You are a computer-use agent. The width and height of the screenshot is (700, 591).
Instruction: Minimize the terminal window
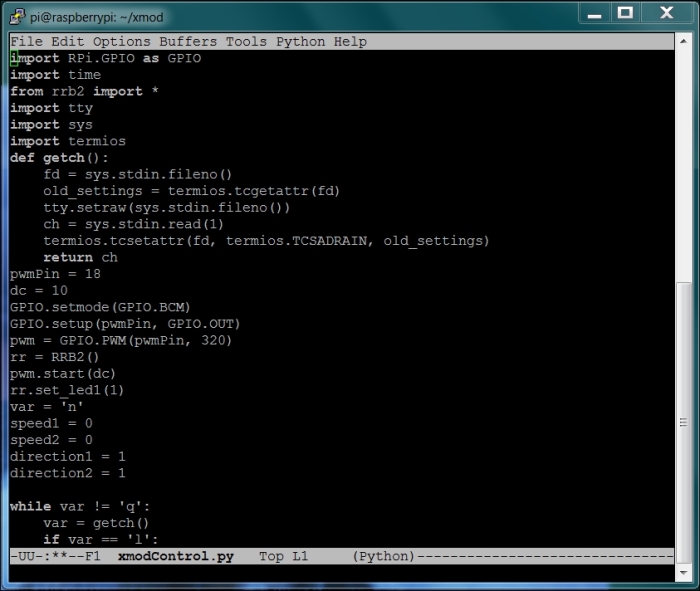pos(595,13)
